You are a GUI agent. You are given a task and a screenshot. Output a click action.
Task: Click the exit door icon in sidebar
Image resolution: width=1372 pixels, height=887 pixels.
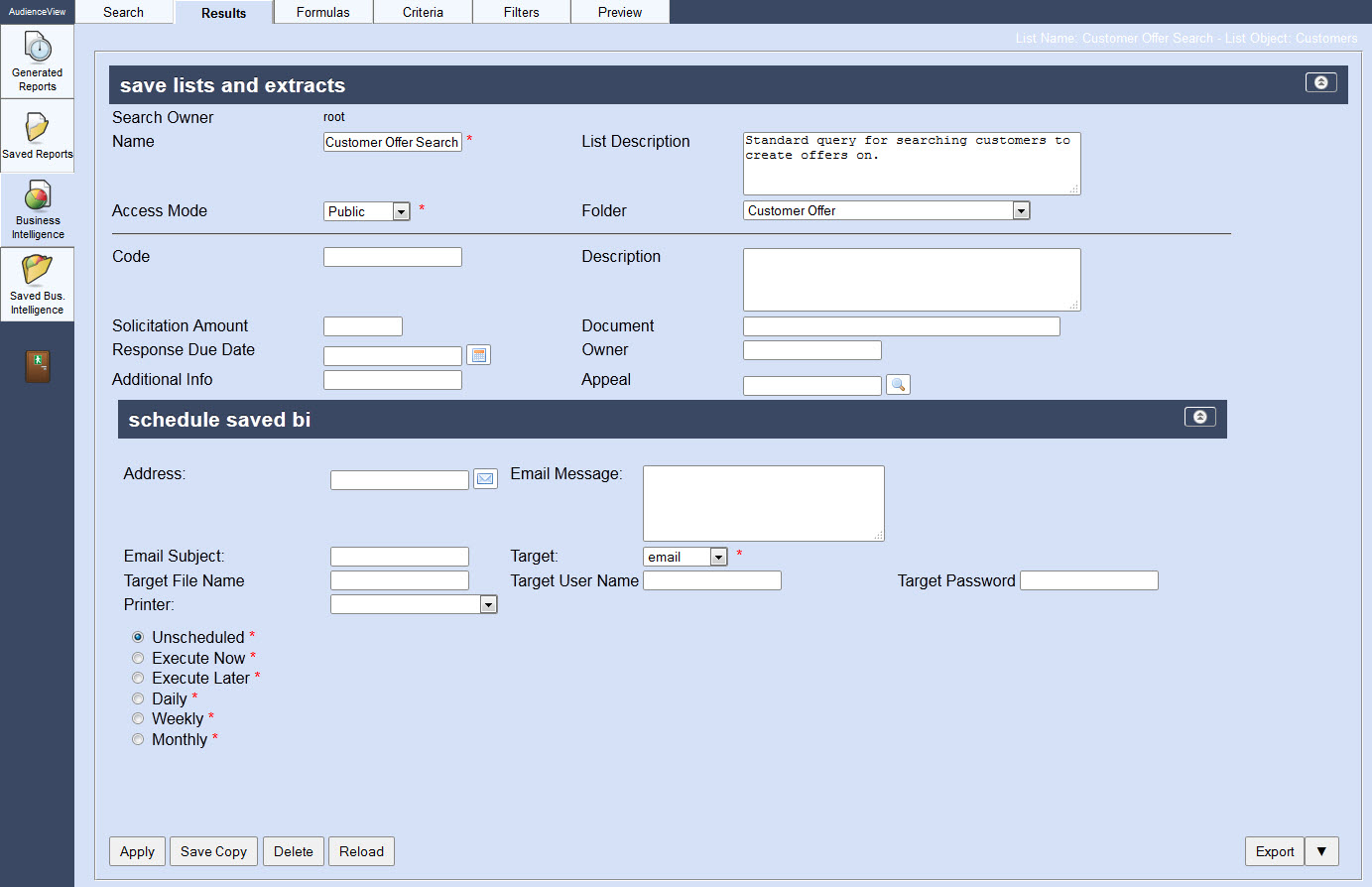tap(38, 366)
